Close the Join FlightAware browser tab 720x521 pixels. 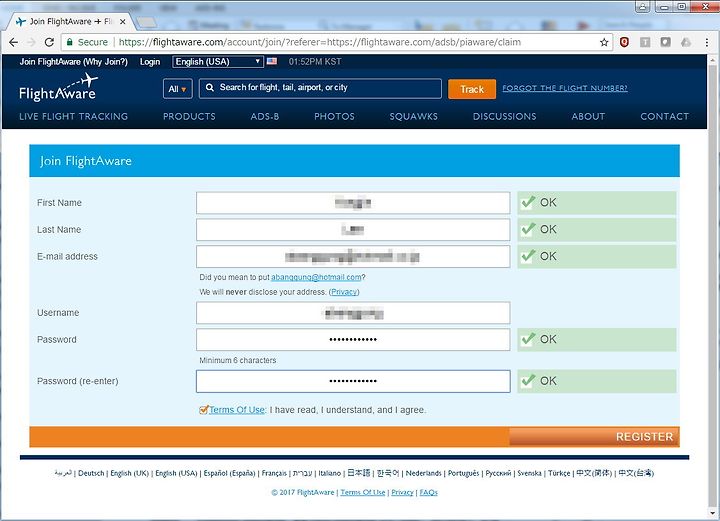tap(123, 22)
